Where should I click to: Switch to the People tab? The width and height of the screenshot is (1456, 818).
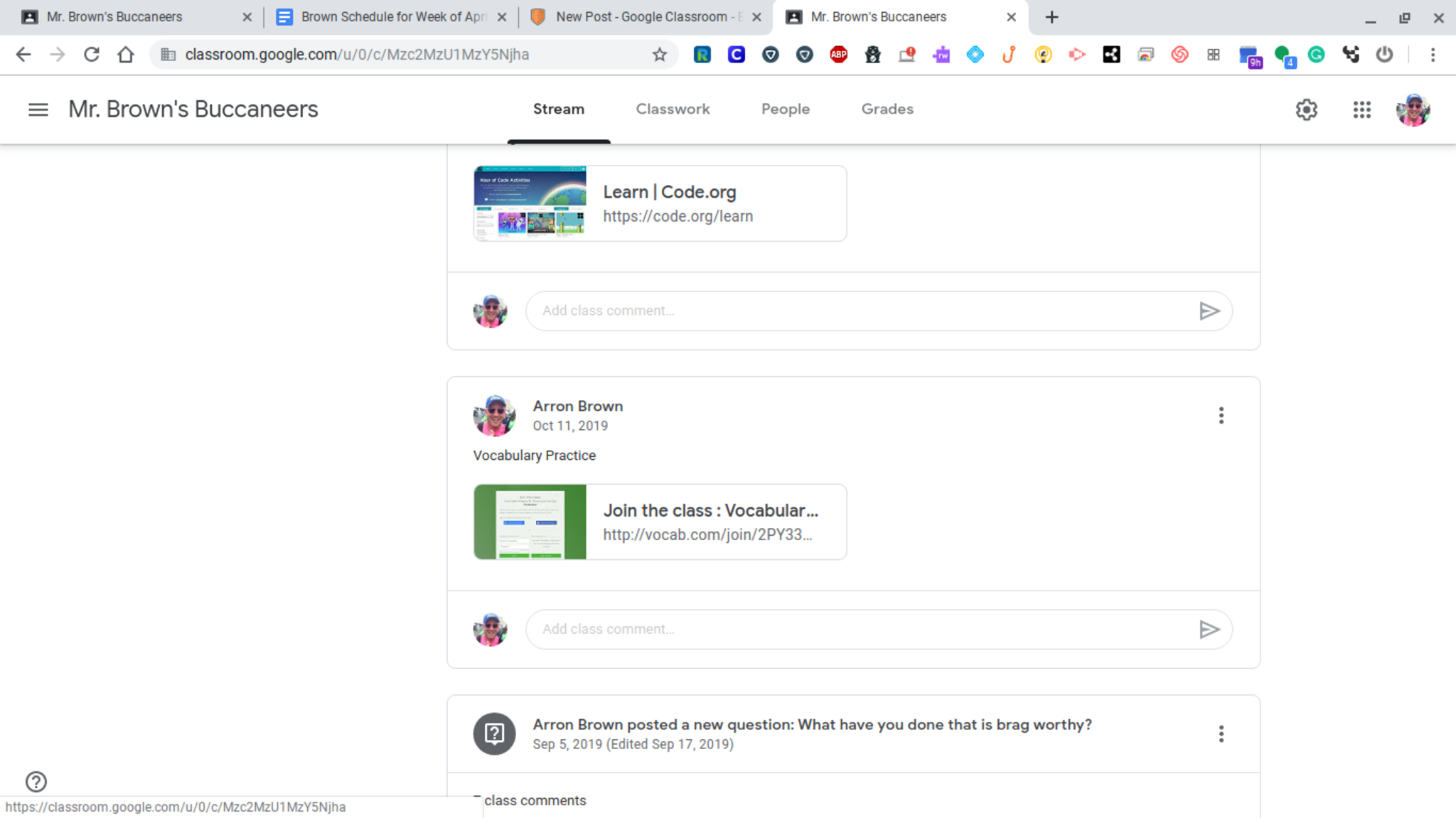(785, 109)
